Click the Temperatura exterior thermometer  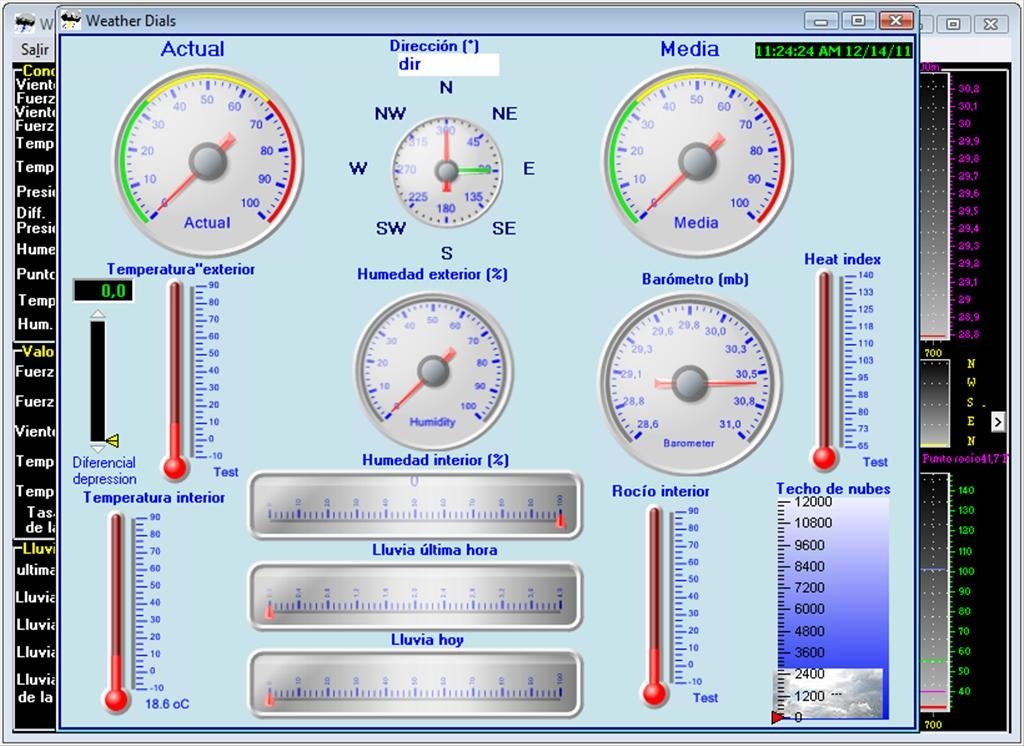coord(175,381)
